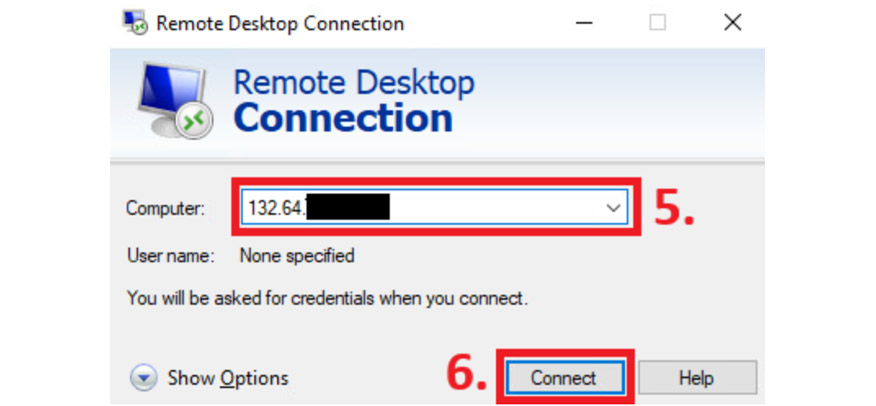Click the credentials notice message text
Screen dimensions: 876x406
coord(327,297)
